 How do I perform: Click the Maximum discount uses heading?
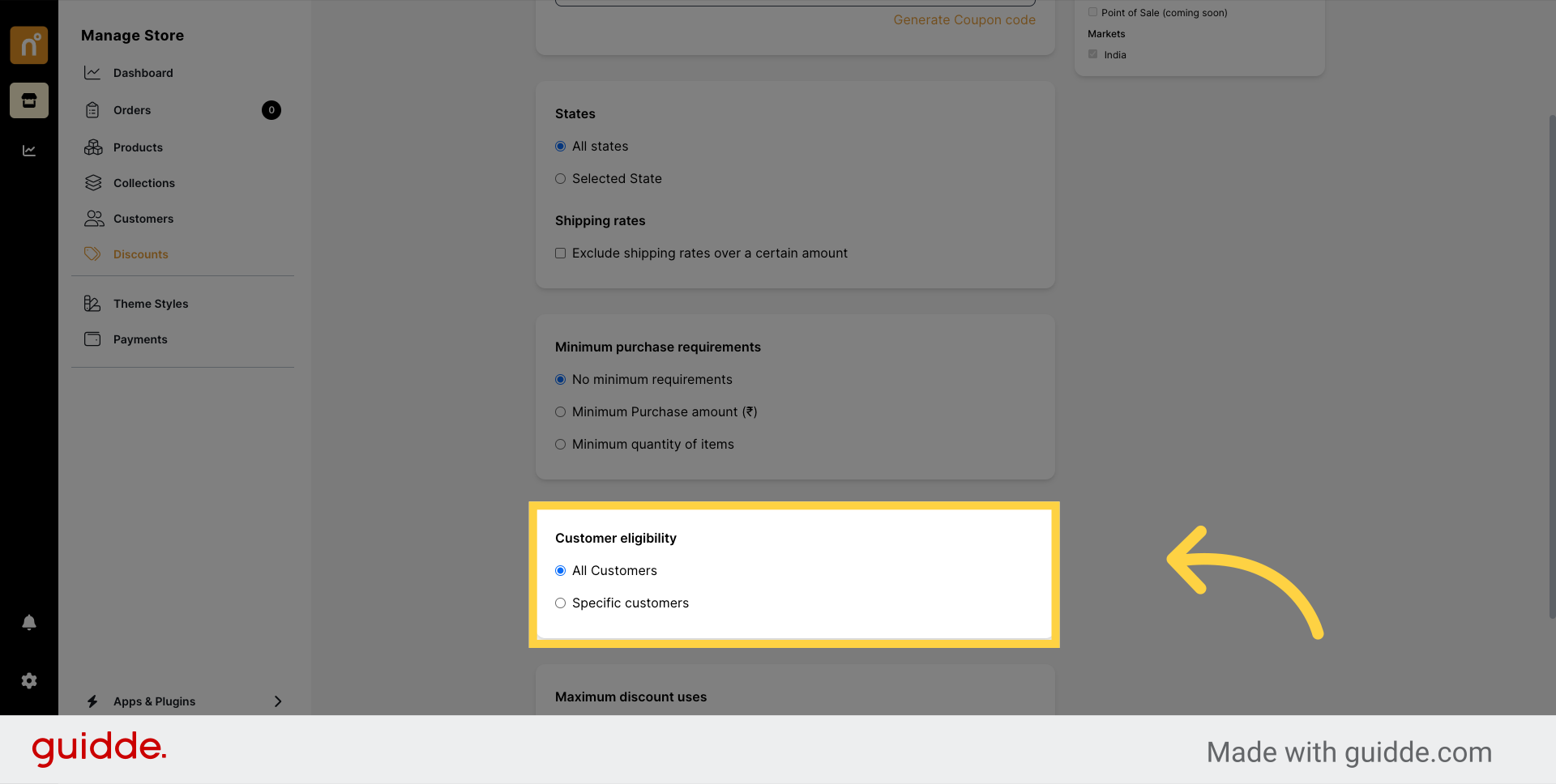[x=631, y=697]
